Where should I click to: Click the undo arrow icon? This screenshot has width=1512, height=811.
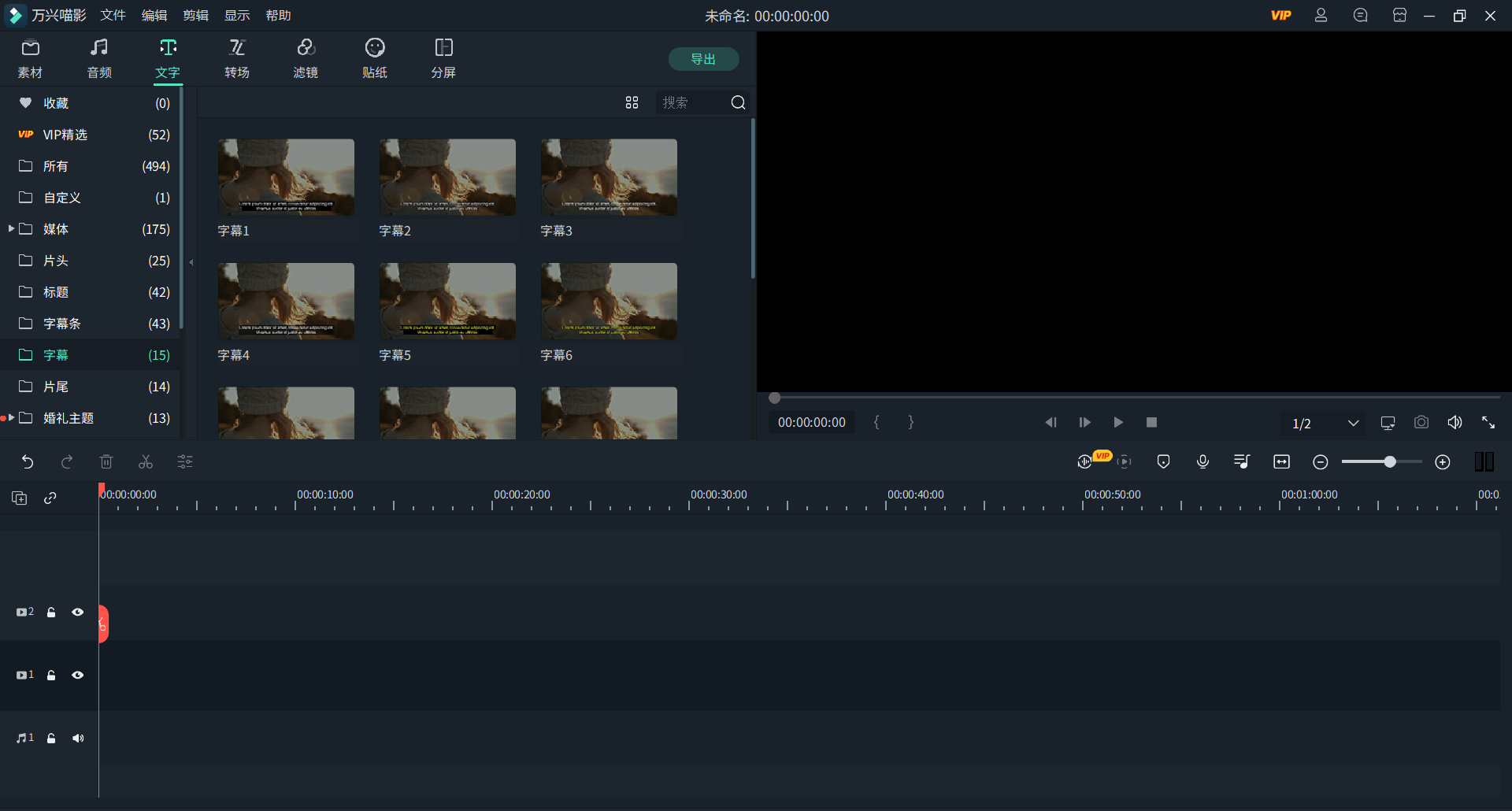tap(28, 462)
